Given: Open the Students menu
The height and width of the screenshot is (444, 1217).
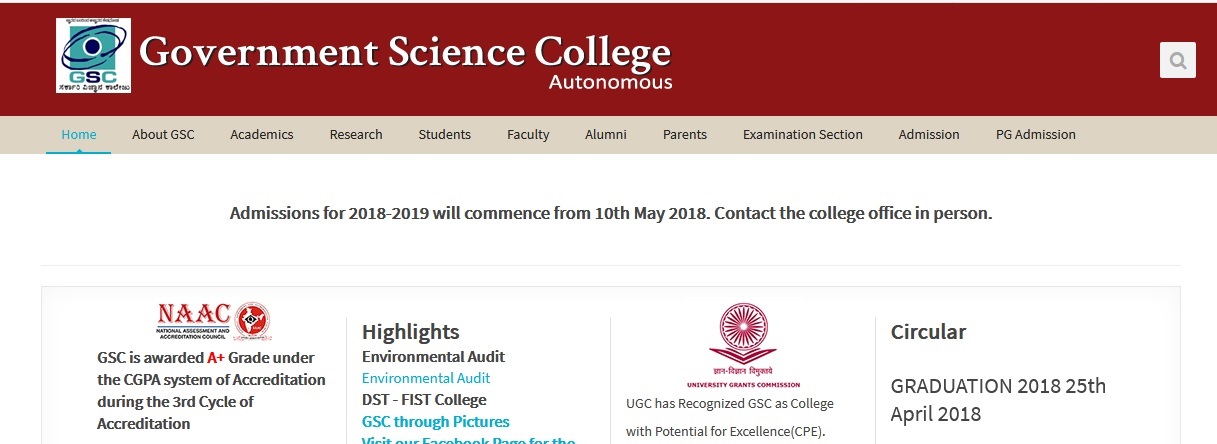Looking at the screenshot, I should click(445, 134).
